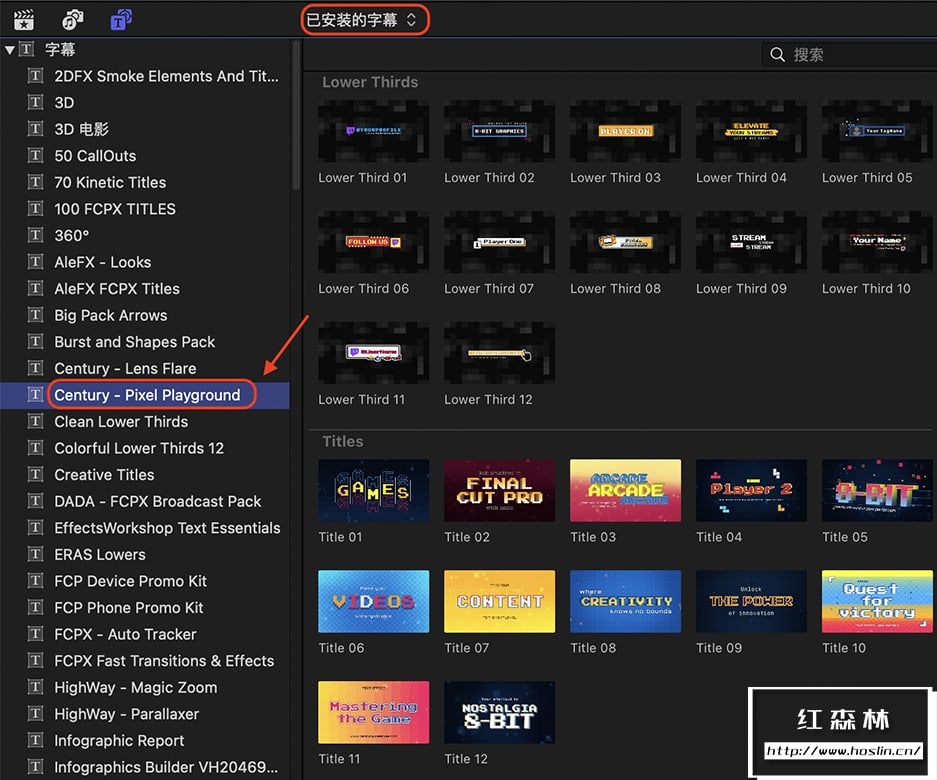
Task: Select Lower Third 03 PLAYER ON thumbnail
Action: click(x=626, y=131)
